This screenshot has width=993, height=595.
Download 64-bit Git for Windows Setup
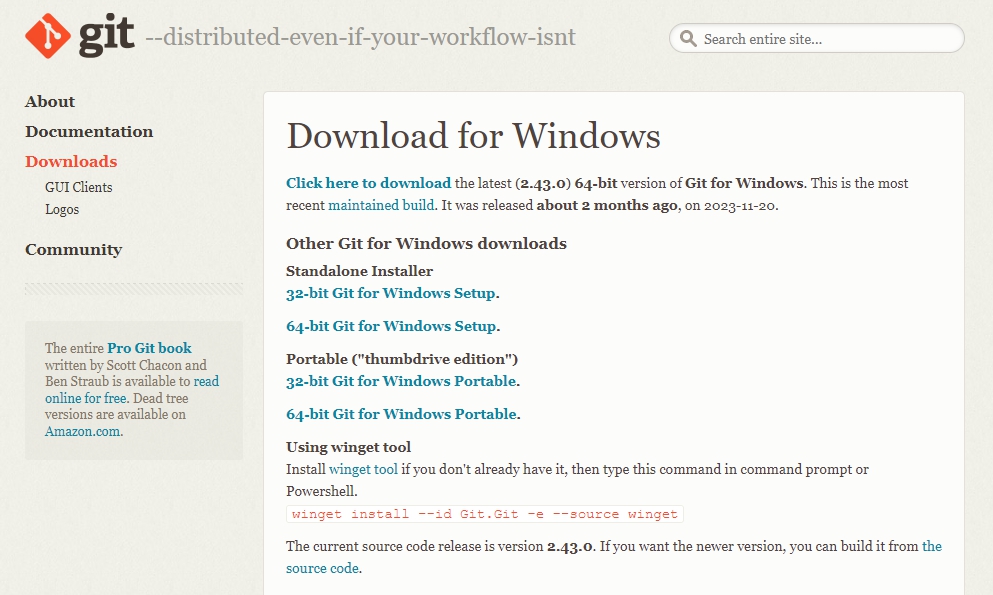pos(391,326)
